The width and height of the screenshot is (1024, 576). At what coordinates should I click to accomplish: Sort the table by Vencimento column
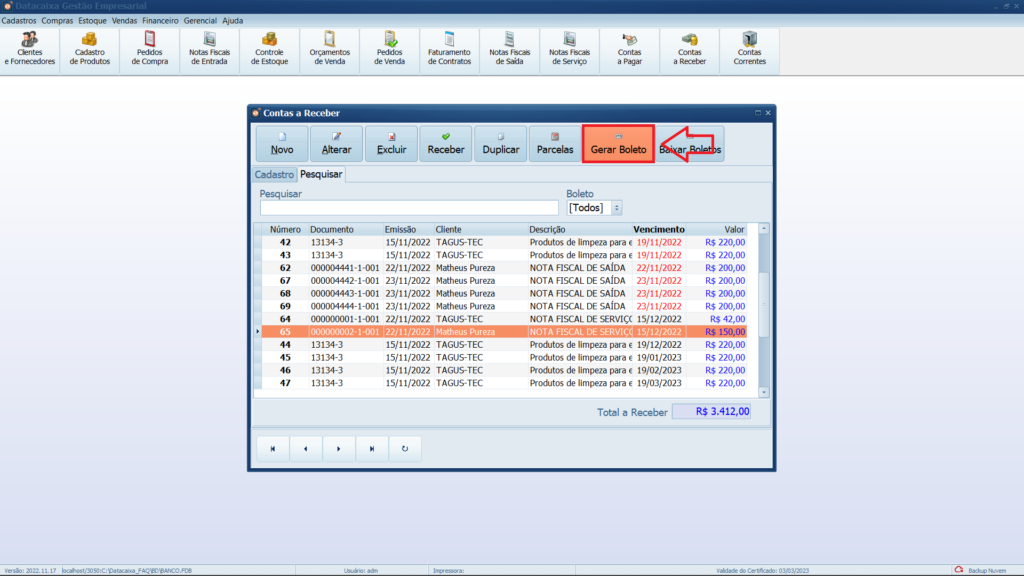[x=658, y=229]
